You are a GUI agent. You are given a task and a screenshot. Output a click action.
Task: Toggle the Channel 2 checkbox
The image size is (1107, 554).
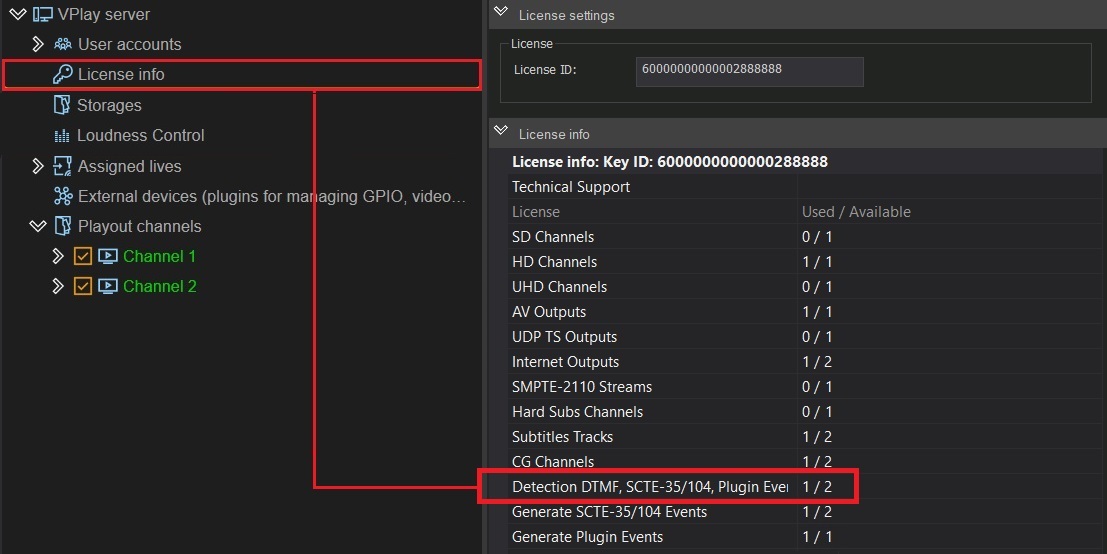coord(83,286)
